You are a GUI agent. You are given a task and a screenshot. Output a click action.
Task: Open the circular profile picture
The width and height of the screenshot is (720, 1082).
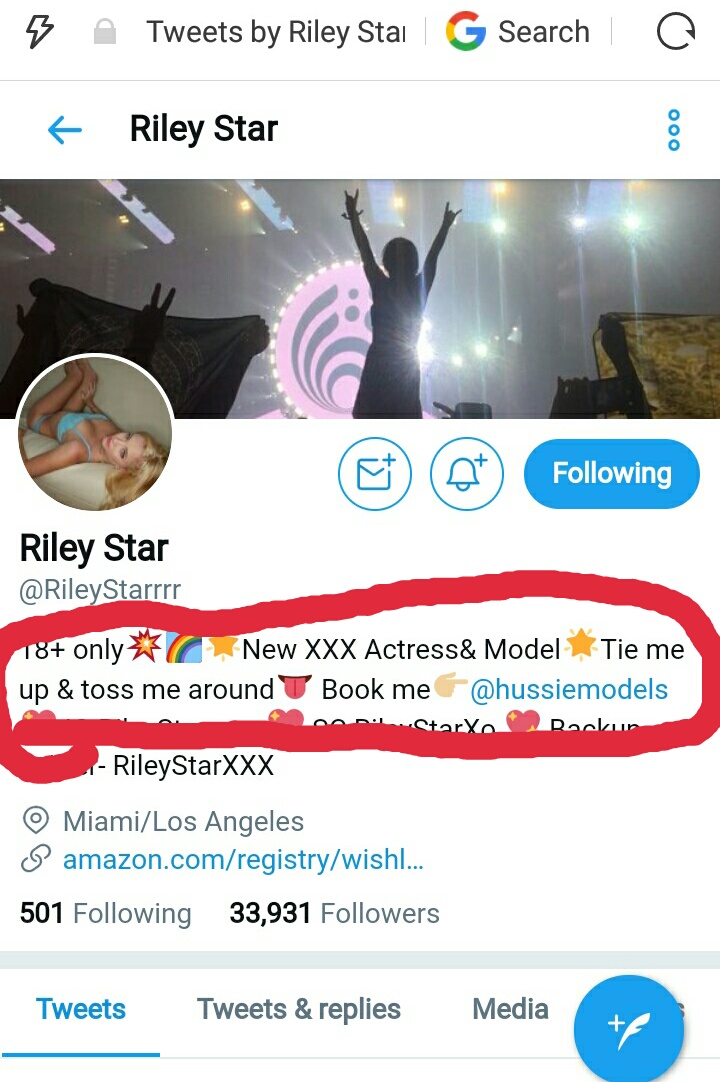[95, 433]
